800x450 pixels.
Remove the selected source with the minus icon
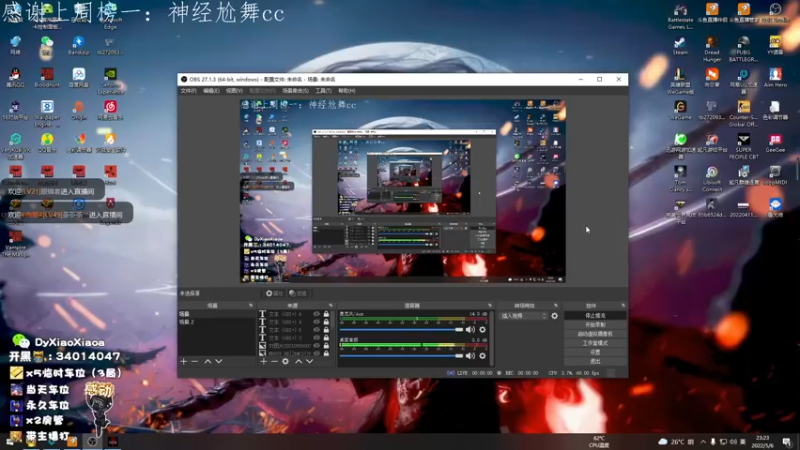point(274,361)
